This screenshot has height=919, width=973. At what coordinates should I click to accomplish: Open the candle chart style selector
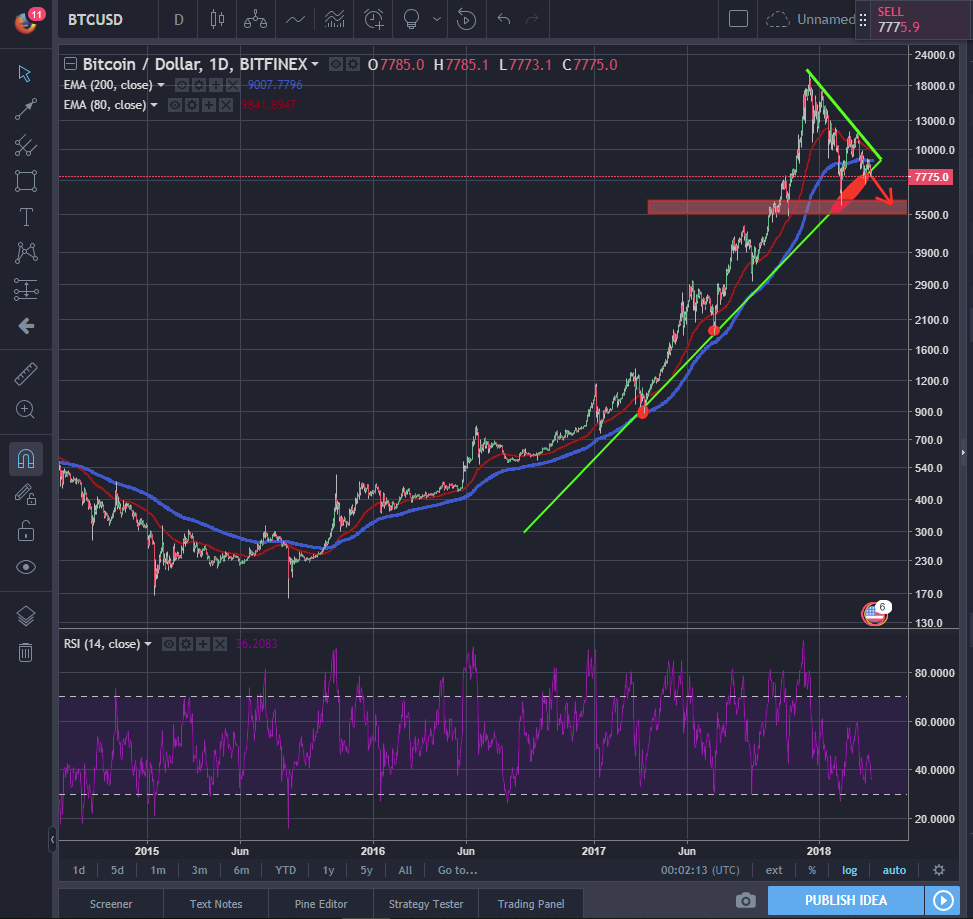[217, 19]
